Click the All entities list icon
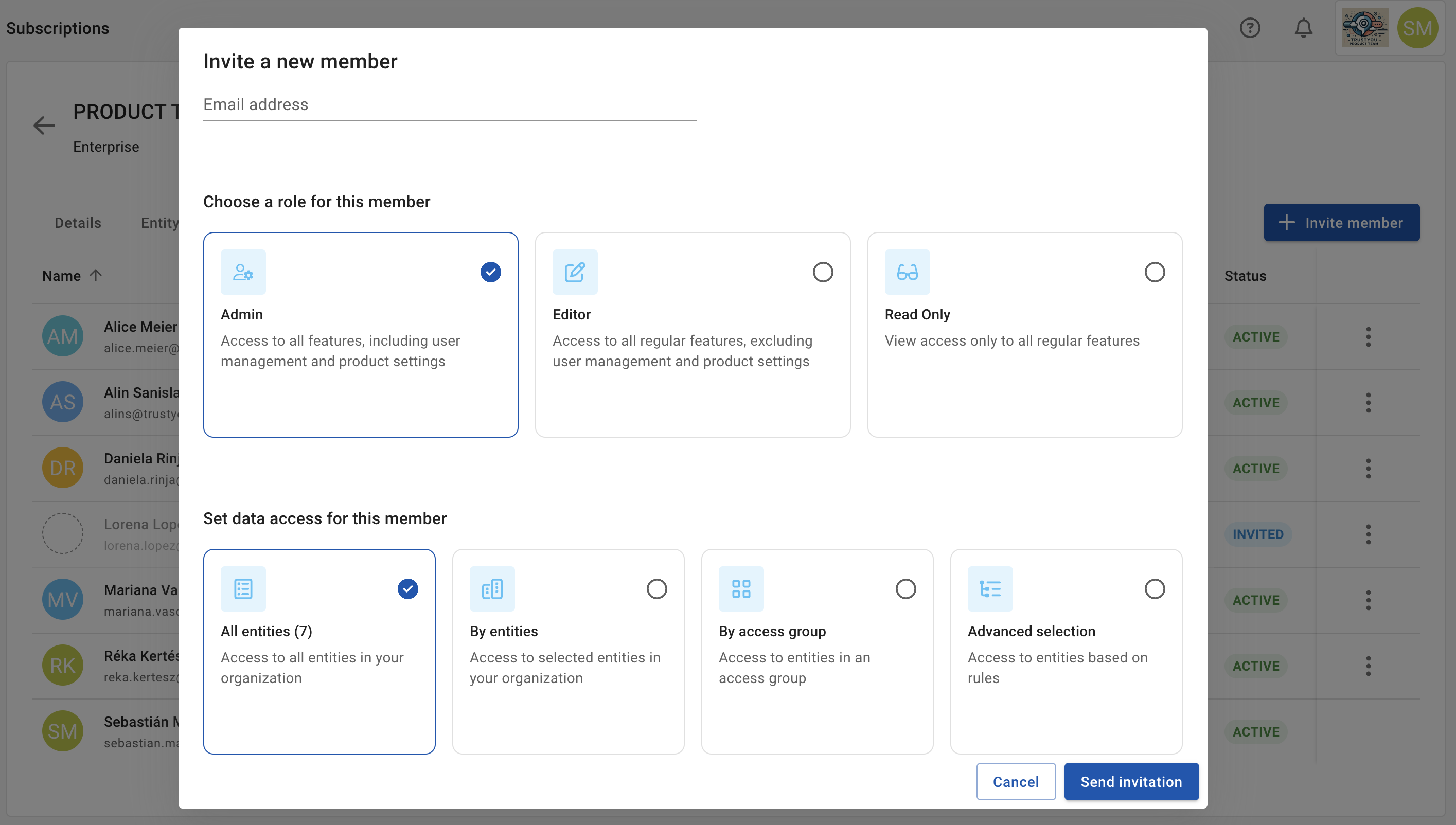This screenshot has width=1456, height=825. (243, 589)
